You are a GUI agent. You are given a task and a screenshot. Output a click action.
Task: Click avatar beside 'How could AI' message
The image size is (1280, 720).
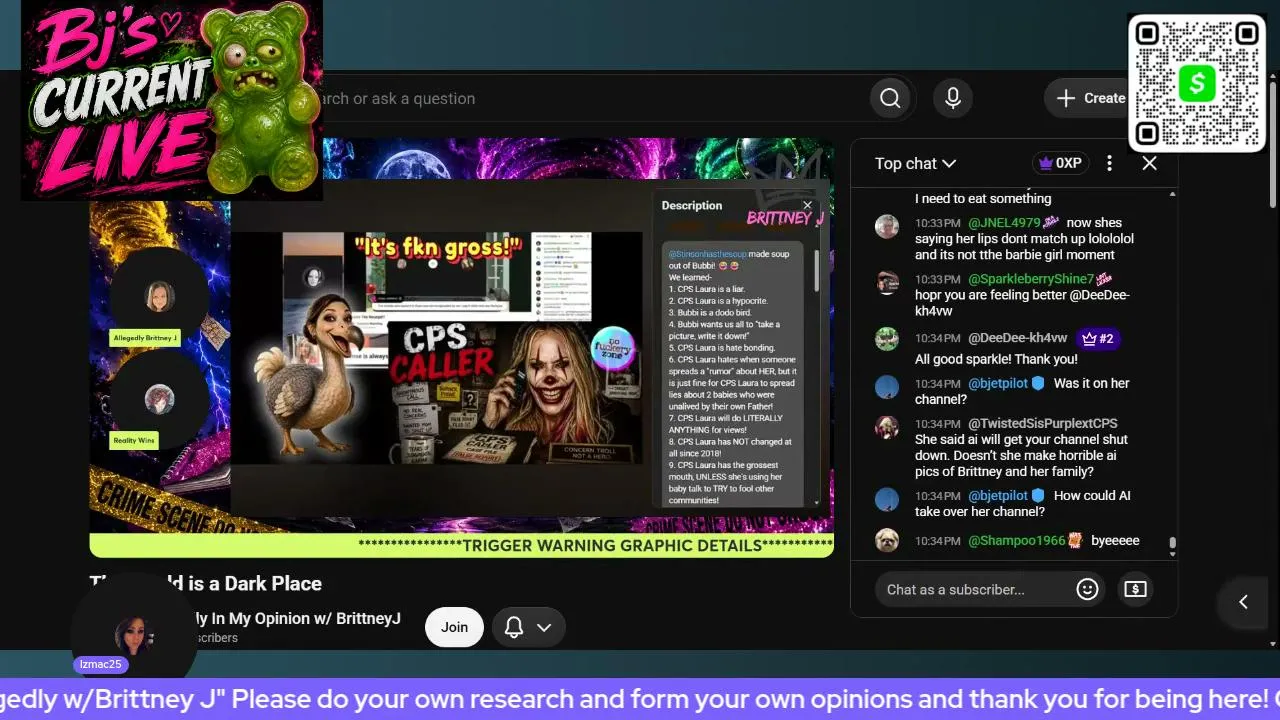(x=887, y=498)
